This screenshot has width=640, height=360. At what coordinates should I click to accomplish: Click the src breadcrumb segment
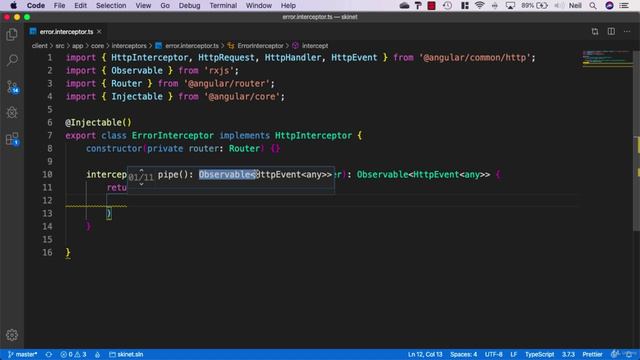[60, 46]
